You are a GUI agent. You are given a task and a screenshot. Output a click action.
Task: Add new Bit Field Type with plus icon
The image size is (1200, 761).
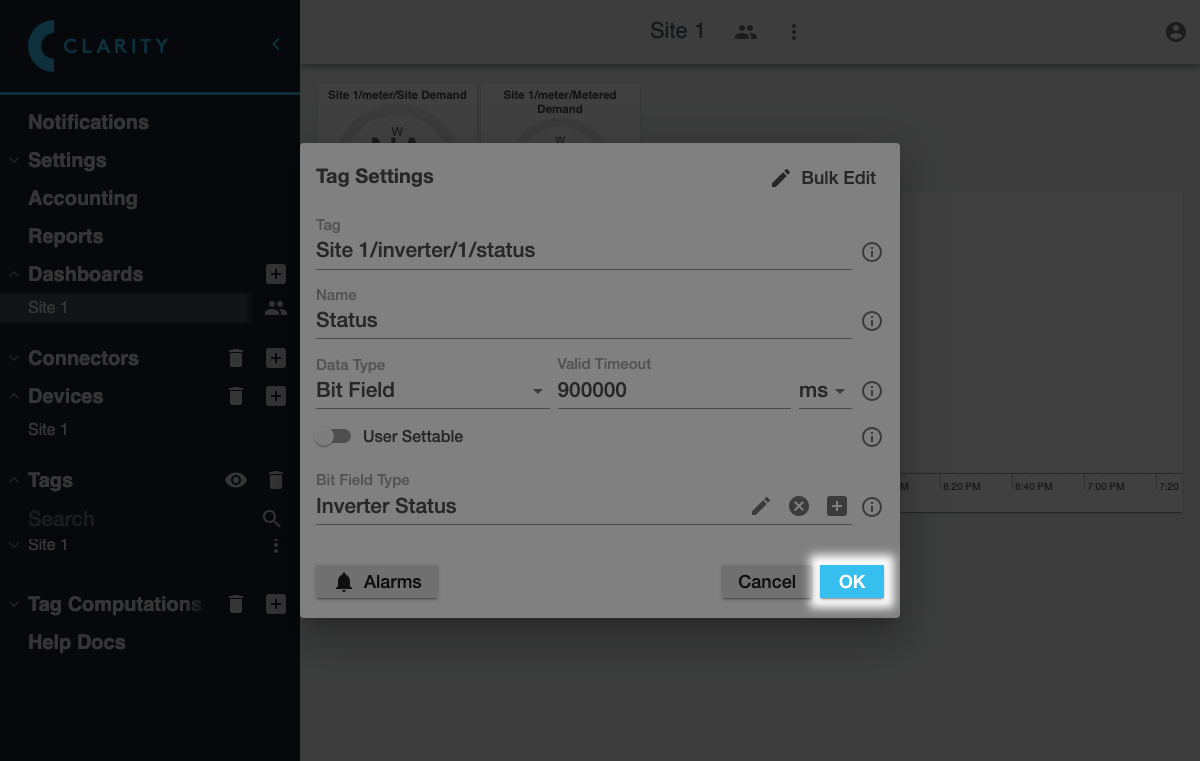pos(837,507)
